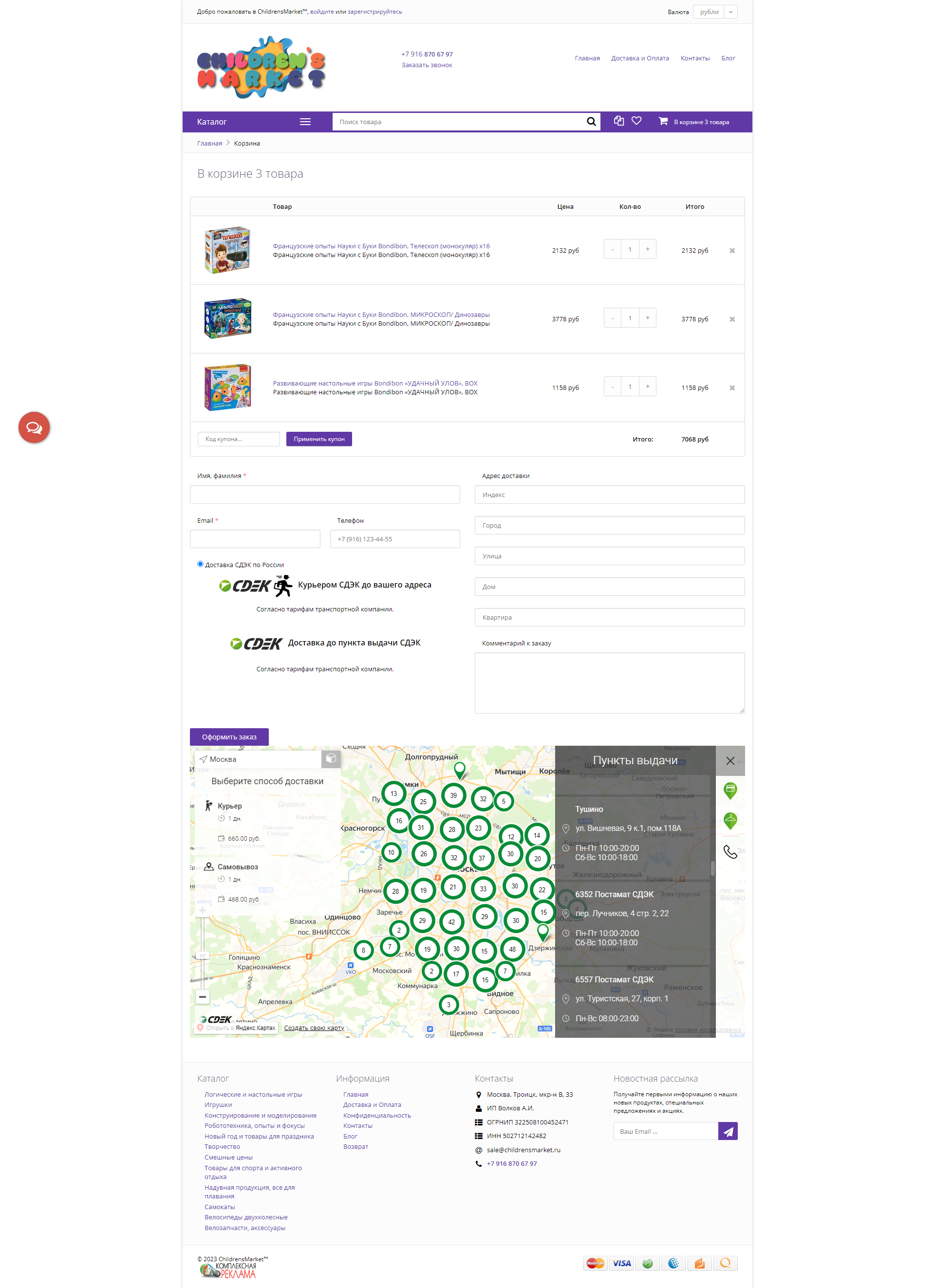Image resolution: width=935 pixels, height=1288 pixels.
Task: Choose the Самовывоз pickup option on map
Action: click(x=237, y=866)
